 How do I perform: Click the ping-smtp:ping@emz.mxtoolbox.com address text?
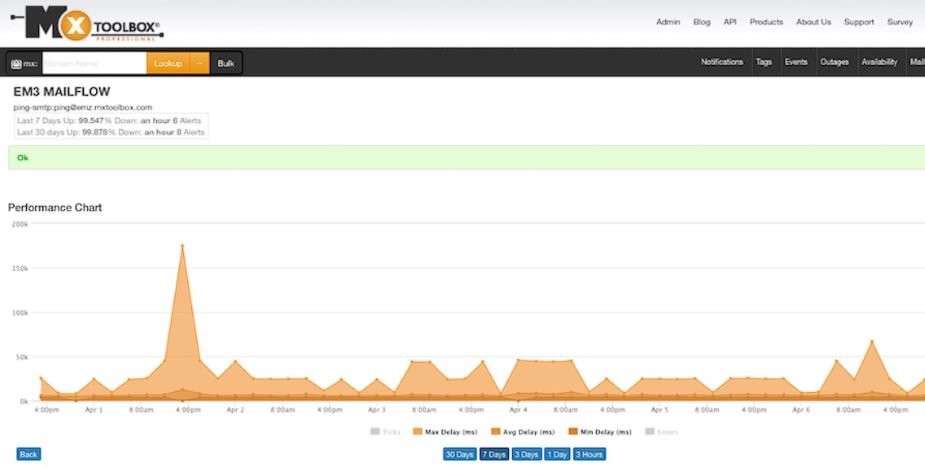(83, 107)
